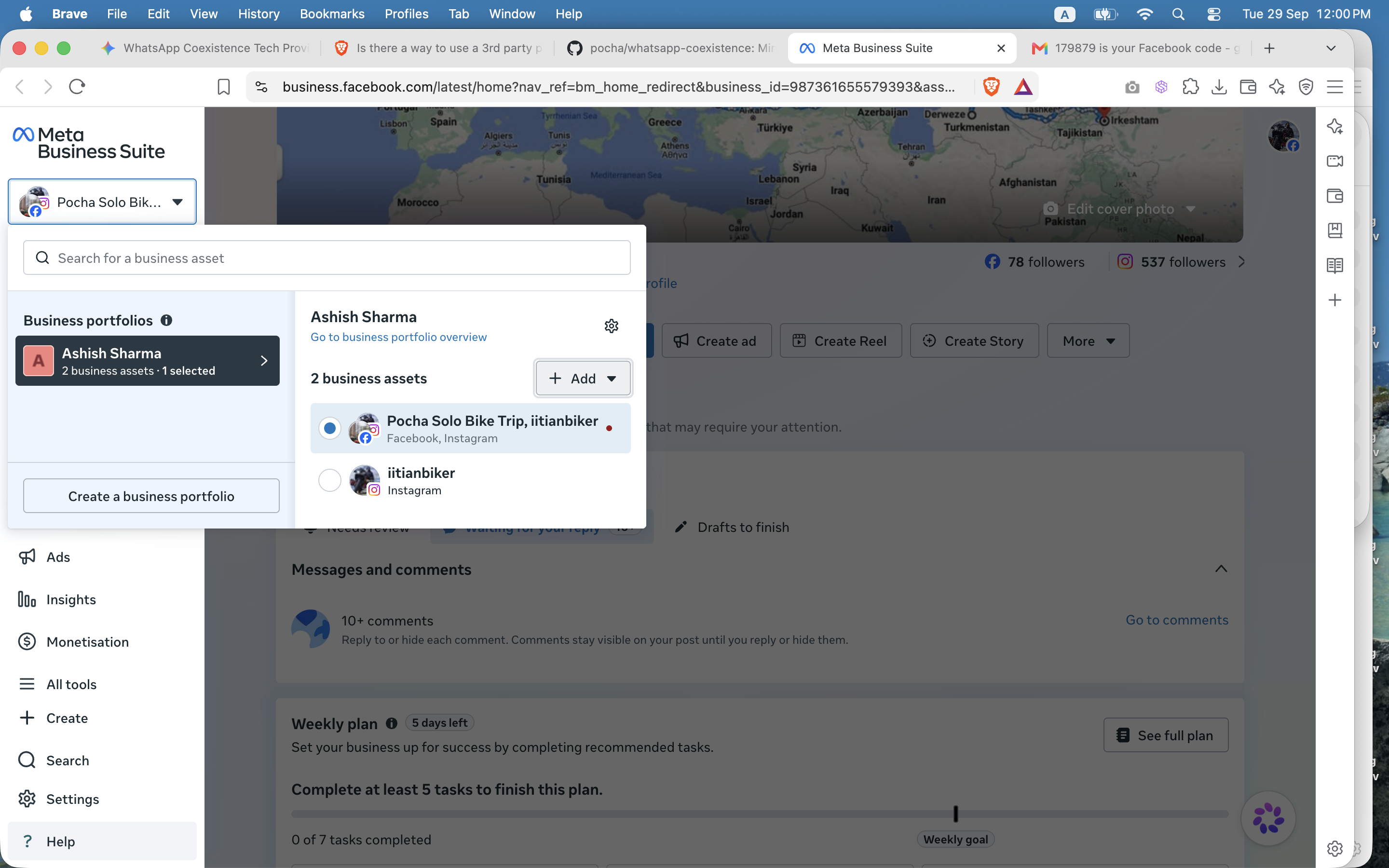Open the portfolio settings gear icon

(611, 326)
